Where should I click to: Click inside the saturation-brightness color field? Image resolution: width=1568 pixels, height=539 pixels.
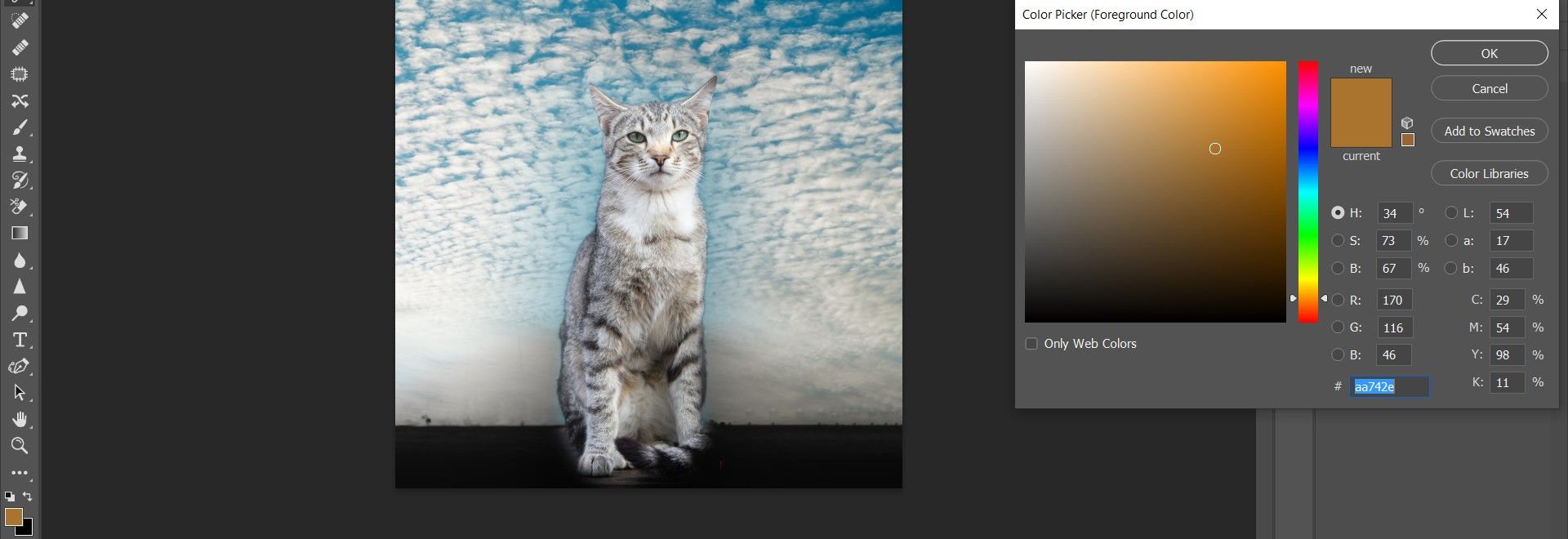point(1156,192)
